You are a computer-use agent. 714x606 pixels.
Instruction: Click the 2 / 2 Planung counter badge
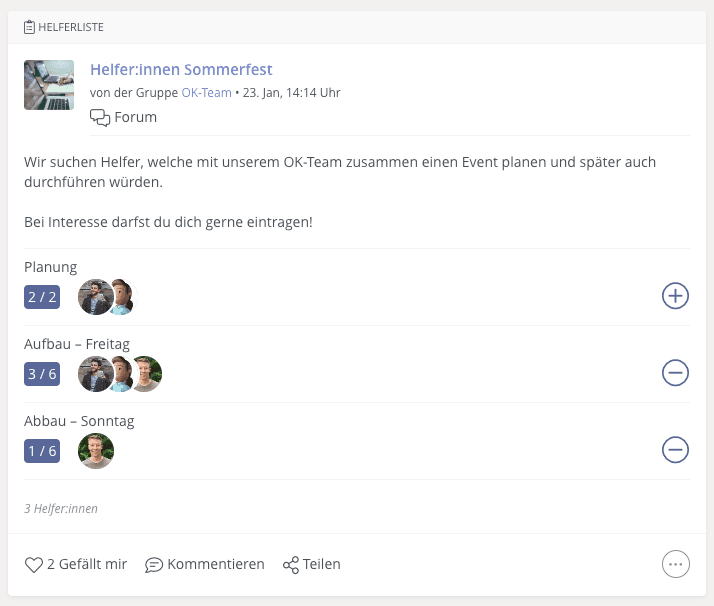pos(42,297)
